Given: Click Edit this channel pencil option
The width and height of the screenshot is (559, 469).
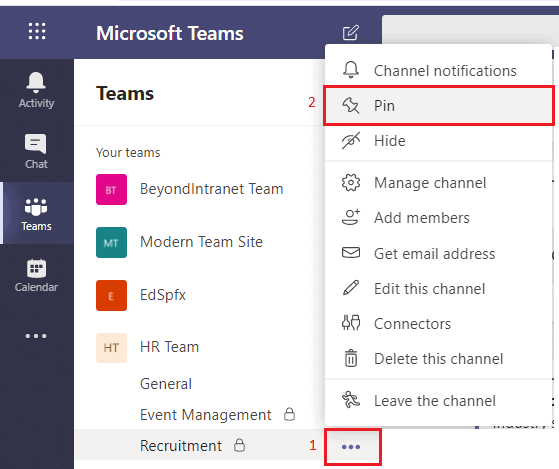Looking at the screenshot, I should (x=439, y=289).
